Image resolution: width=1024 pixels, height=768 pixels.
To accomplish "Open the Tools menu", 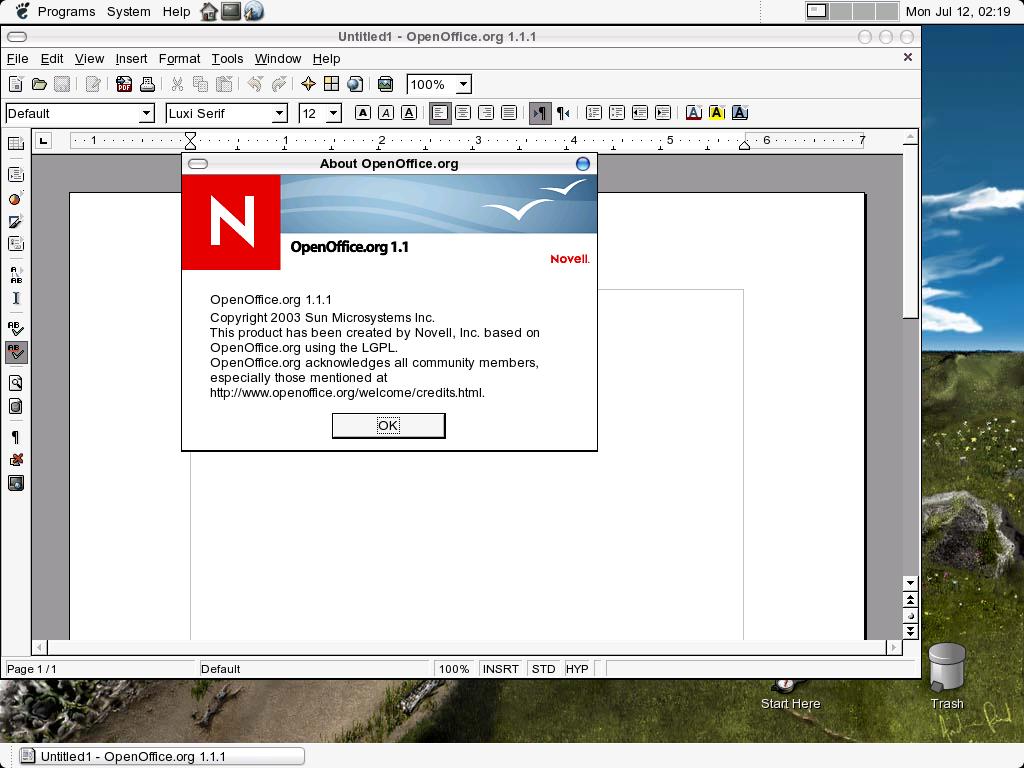I will [x=227, y=59].
